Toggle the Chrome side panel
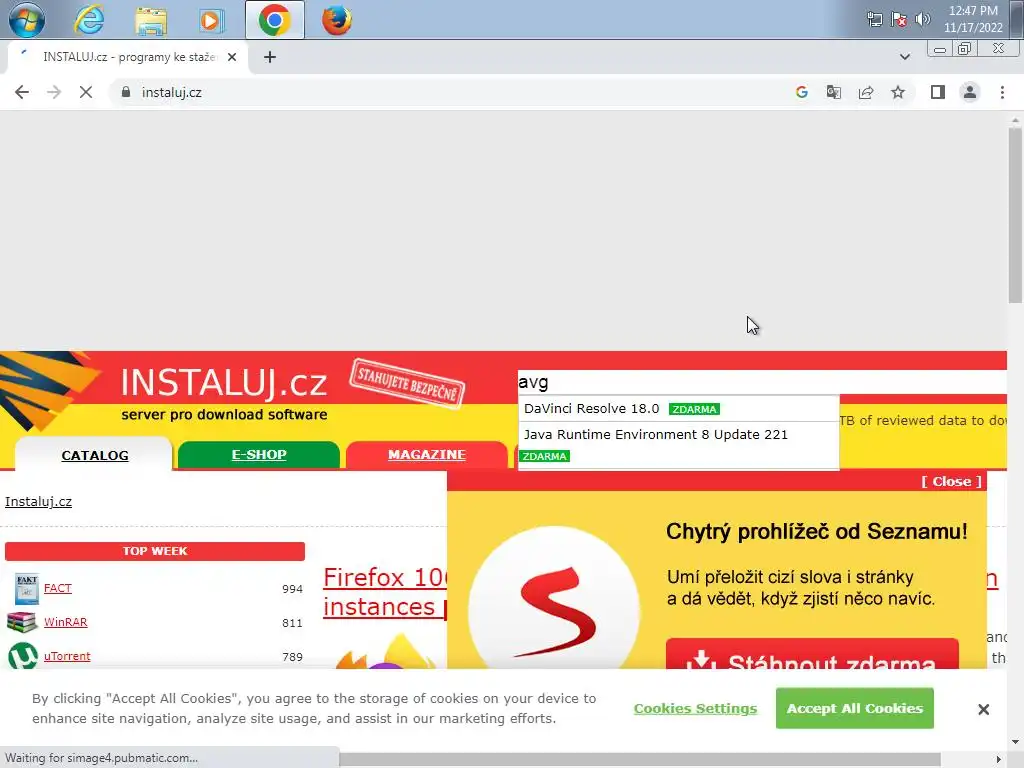 [938, 92]
